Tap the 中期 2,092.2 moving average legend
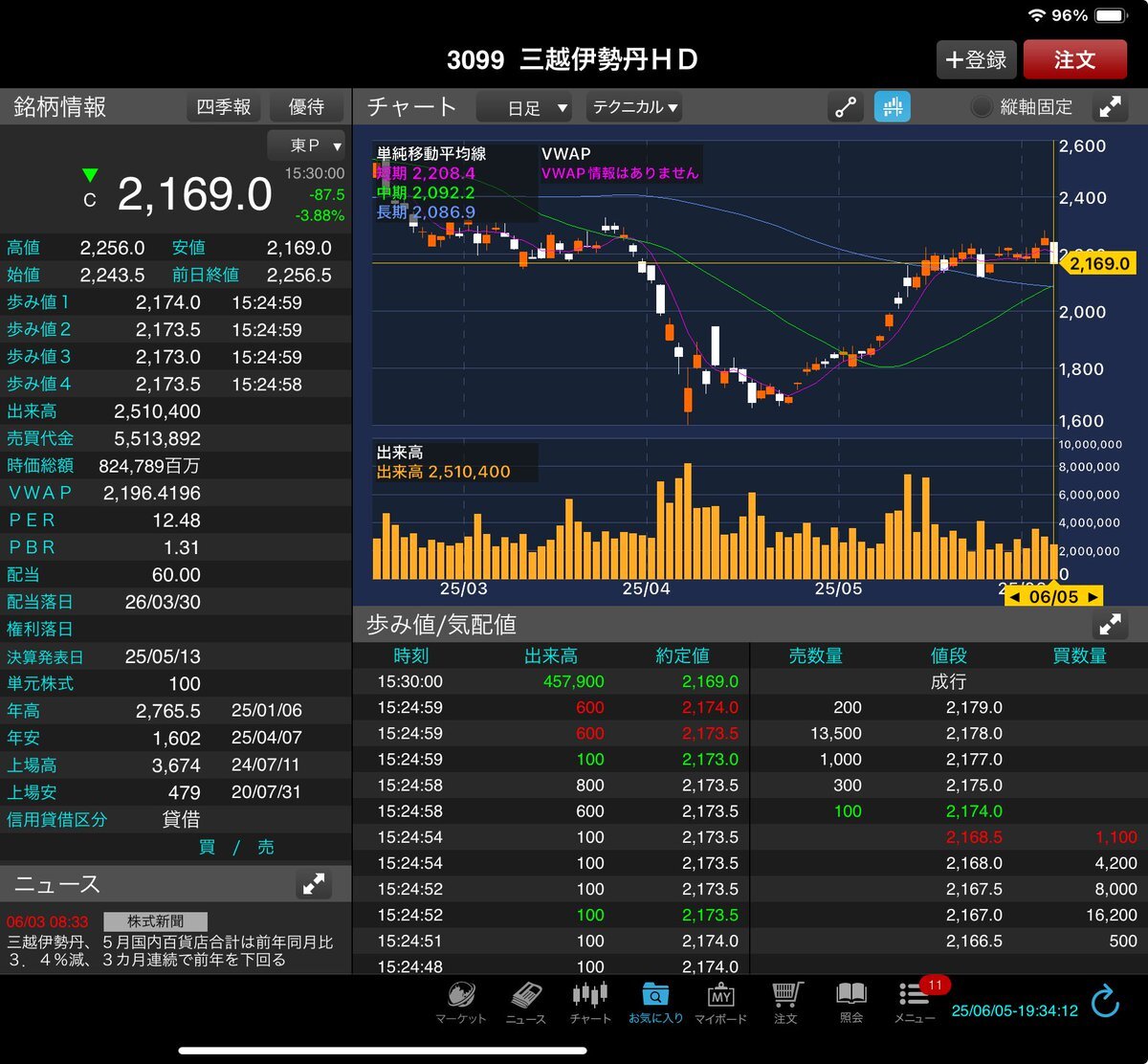Screen dimensions: 1148x1064 [426, 192]
